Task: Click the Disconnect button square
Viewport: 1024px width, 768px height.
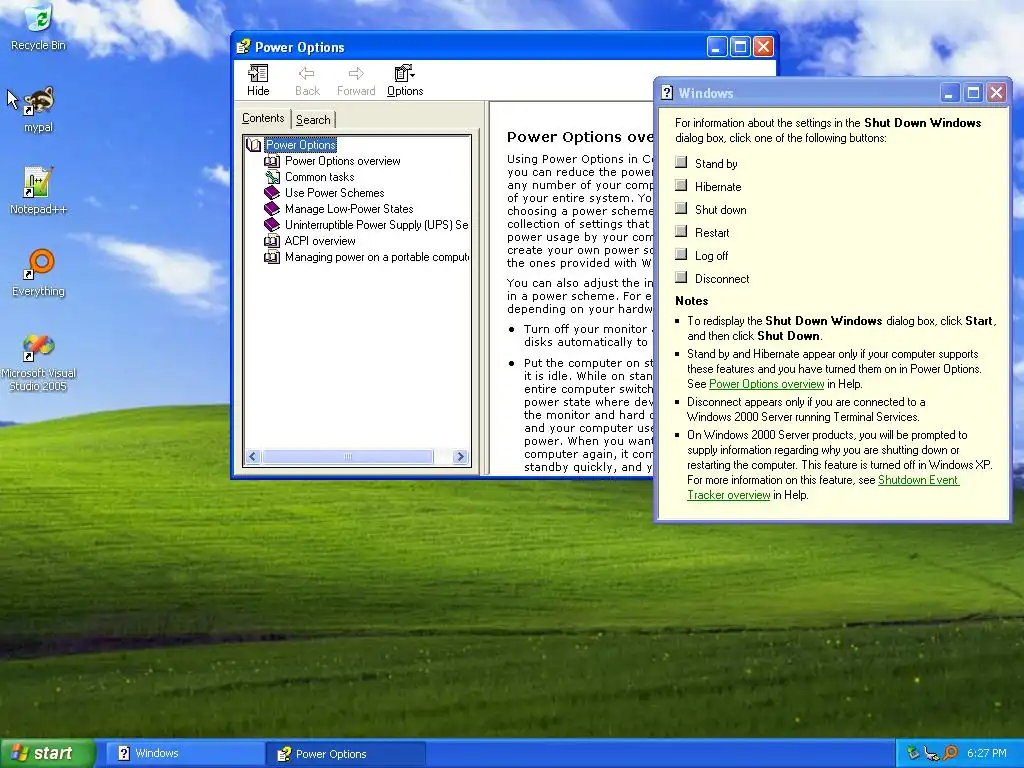Action: (x=681, y=277)
